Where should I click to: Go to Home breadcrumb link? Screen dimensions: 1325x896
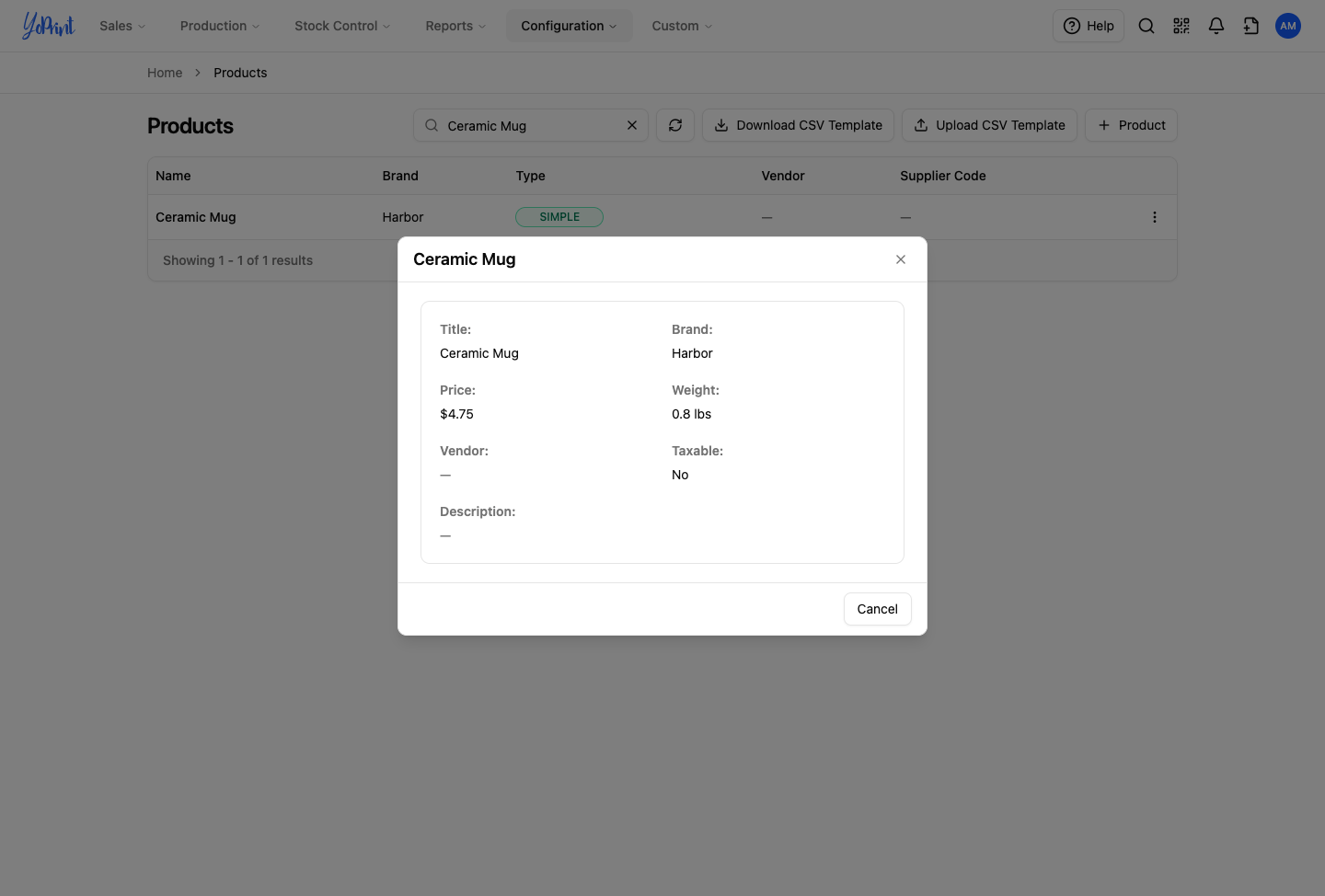[x=165, y=73]
